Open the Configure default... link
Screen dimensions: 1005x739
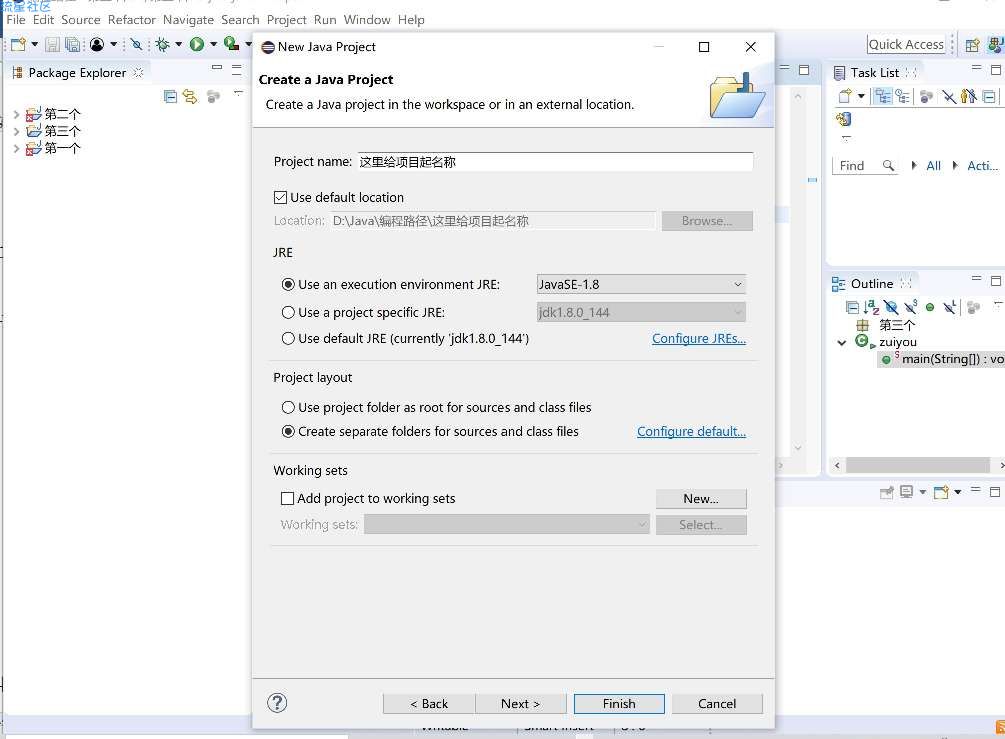point(691,431)
